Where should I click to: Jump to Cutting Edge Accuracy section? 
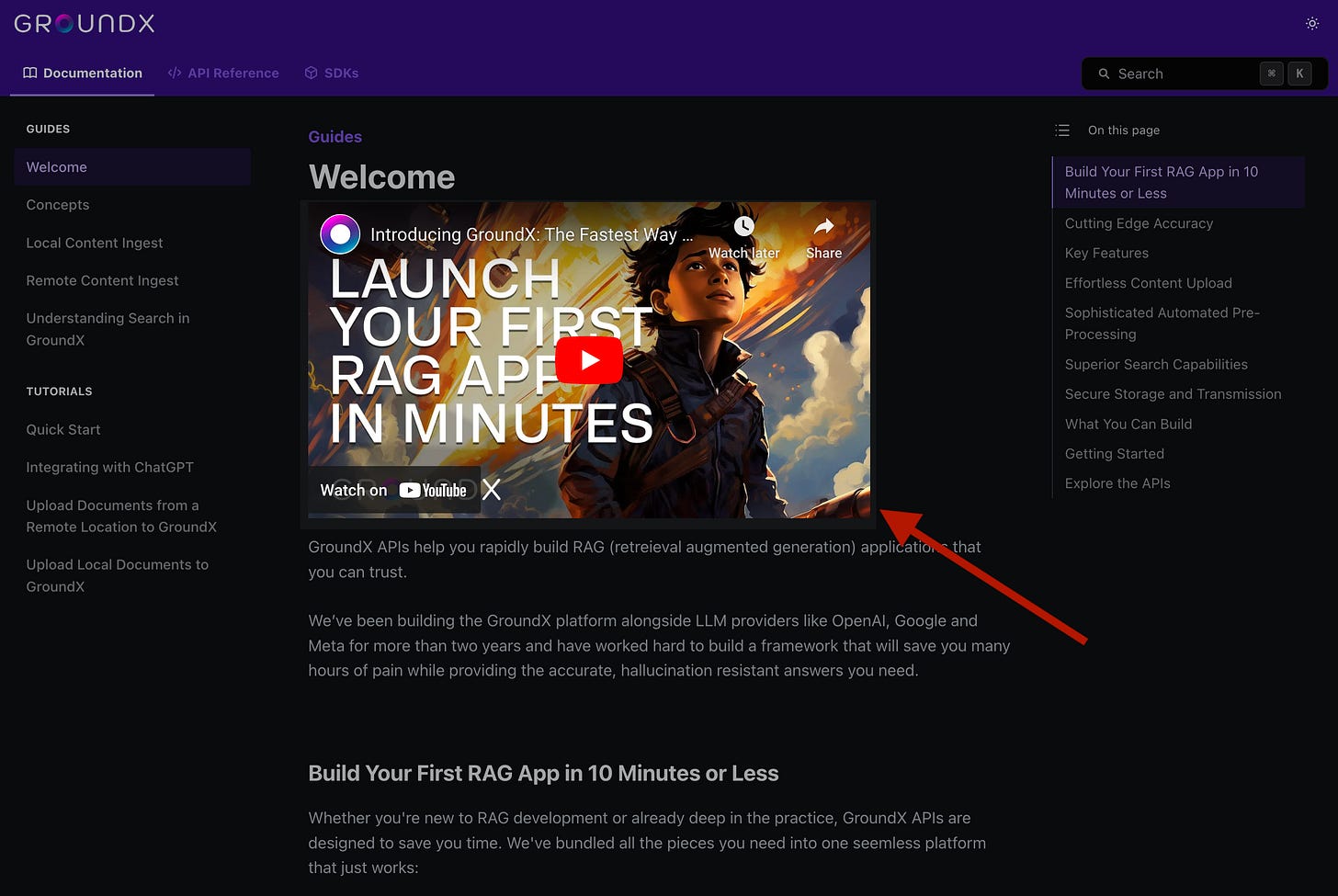(1139, 223)
